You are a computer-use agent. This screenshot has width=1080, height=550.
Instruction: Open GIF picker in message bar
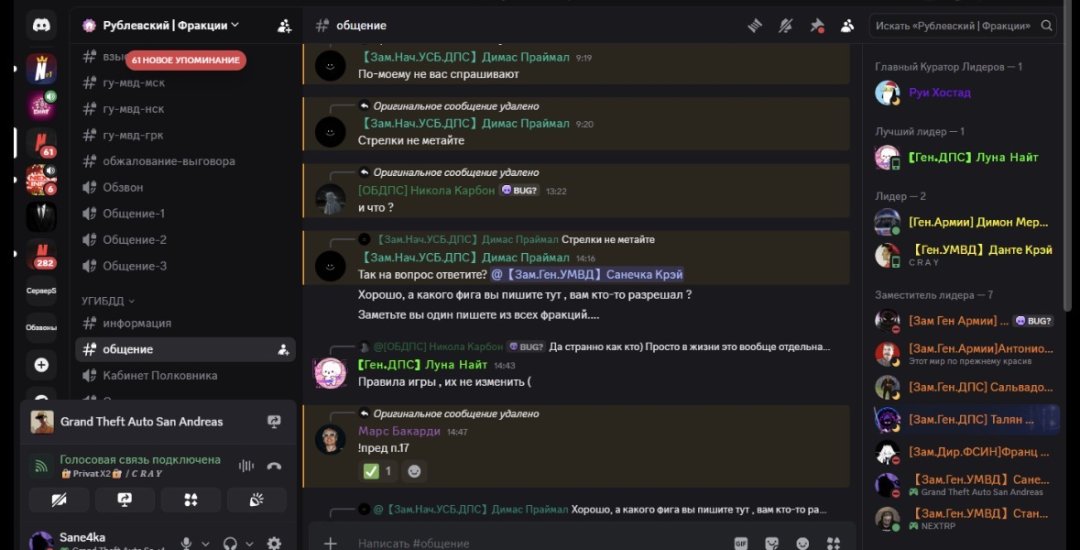pyautogui.click(x=740, y=543)
